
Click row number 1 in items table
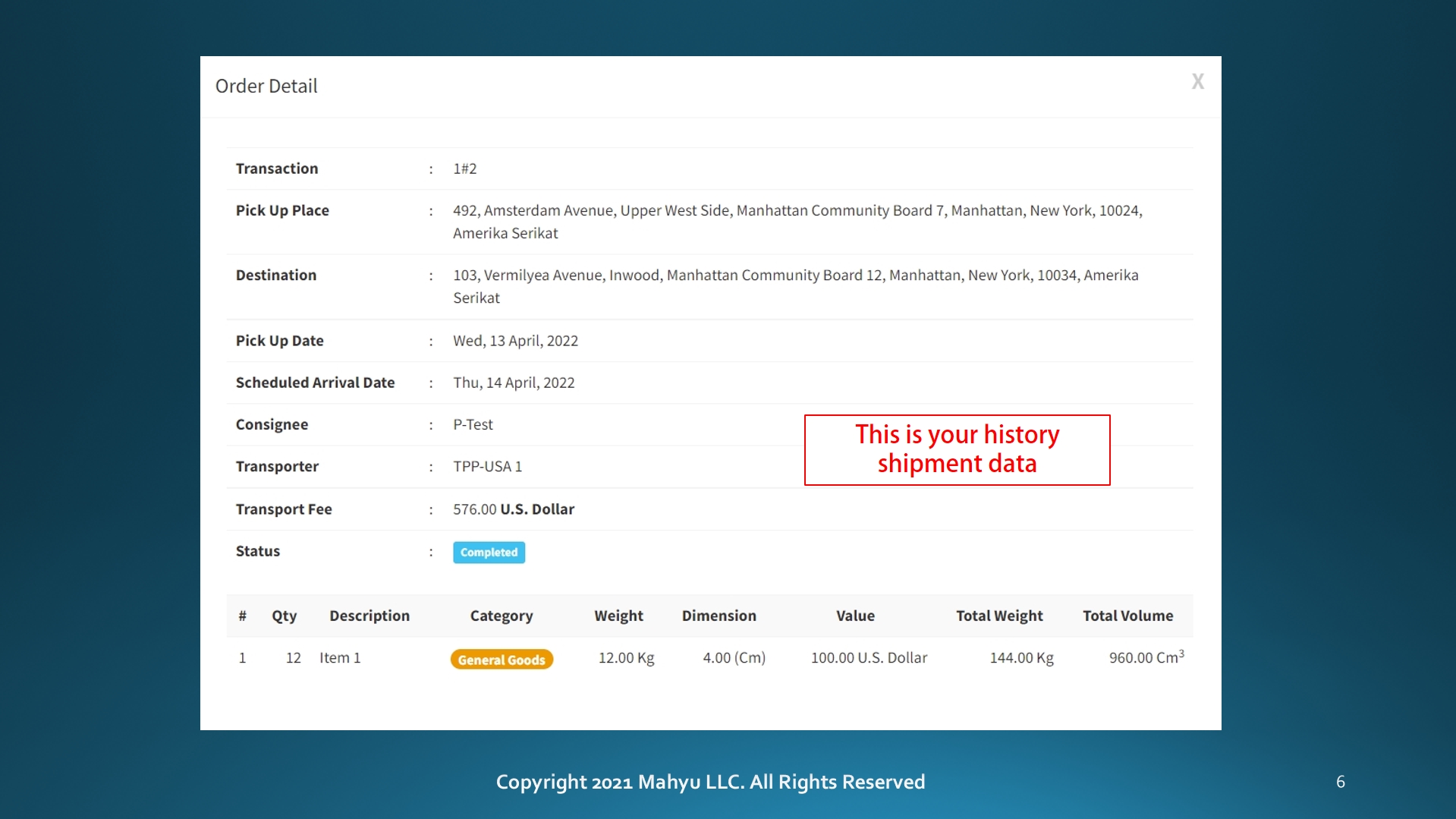242,657
